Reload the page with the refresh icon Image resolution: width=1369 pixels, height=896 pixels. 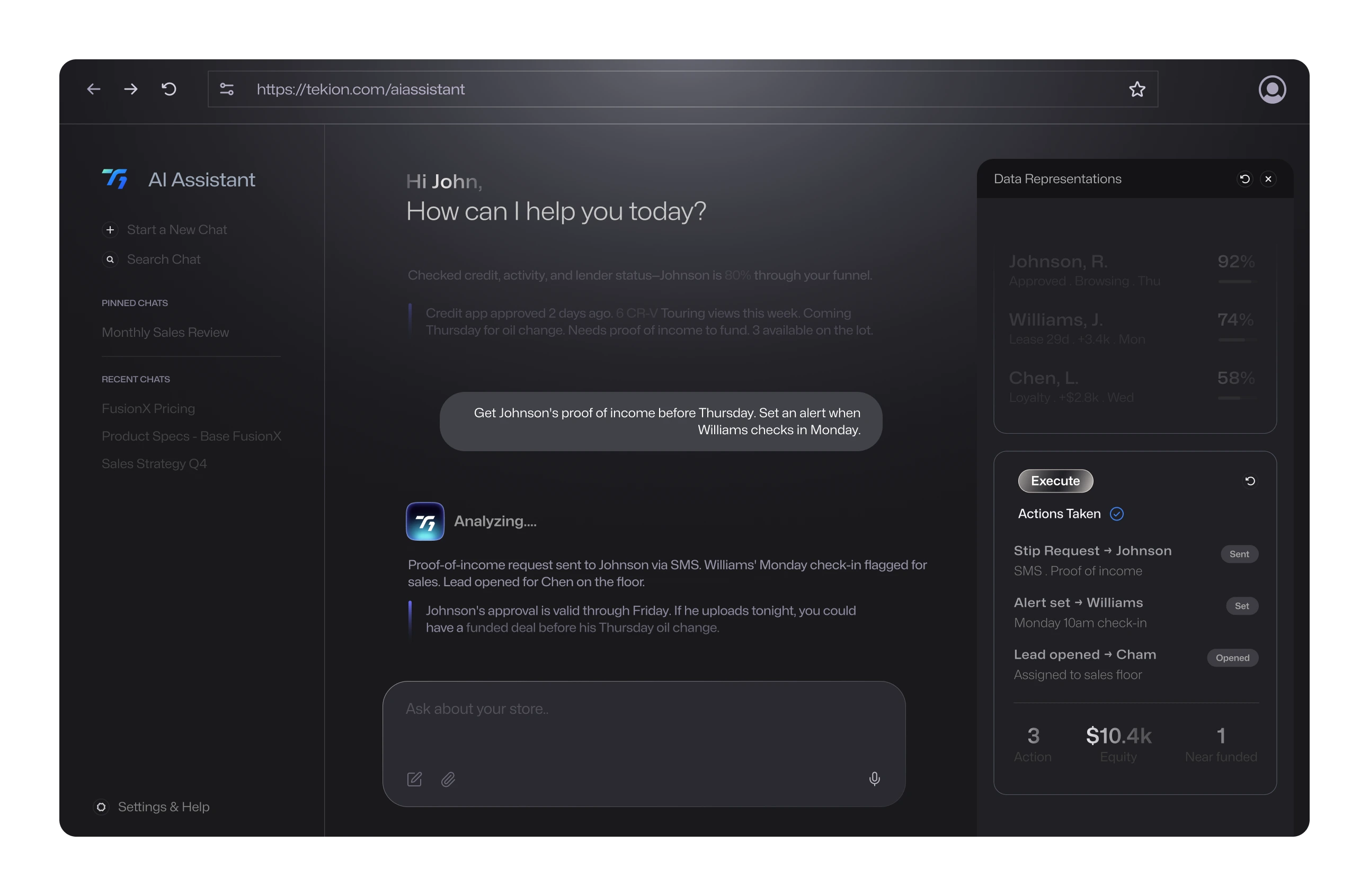(x=169, y=89)
